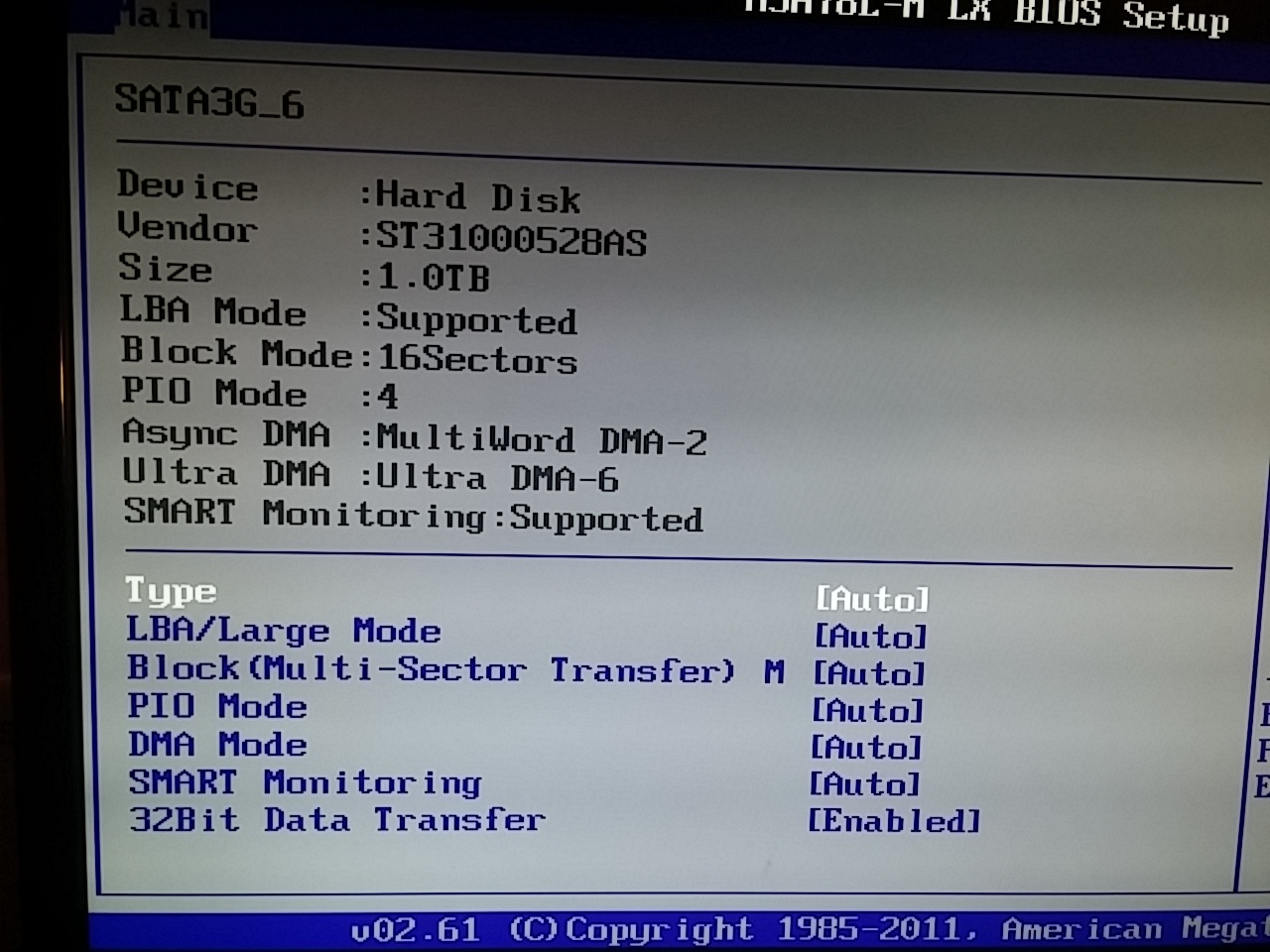Click the Ultra DMA info label
1270x952 pixels.
pos(226,473)
